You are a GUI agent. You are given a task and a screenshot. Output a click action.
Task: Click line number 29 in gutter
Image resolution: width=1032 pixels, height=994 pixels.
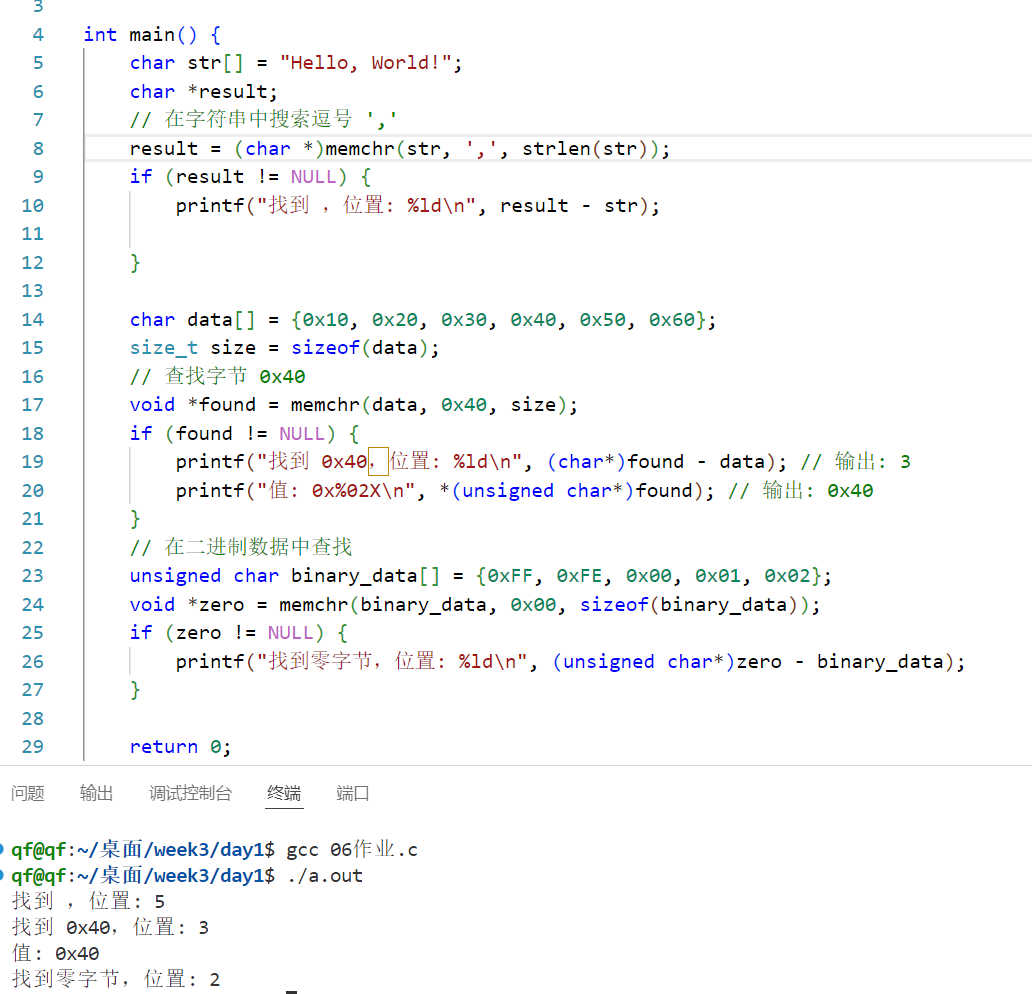(x=32, y=746)
